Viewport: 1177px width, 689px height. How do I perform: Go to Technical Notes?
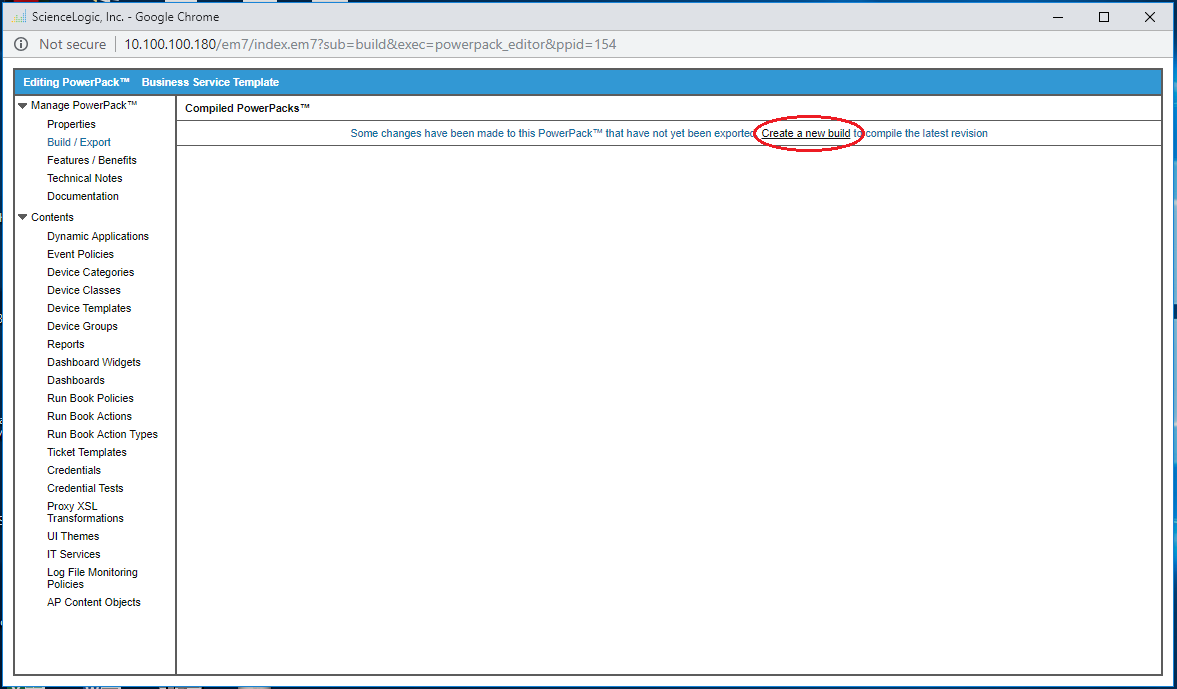click(x=85, y=179)
